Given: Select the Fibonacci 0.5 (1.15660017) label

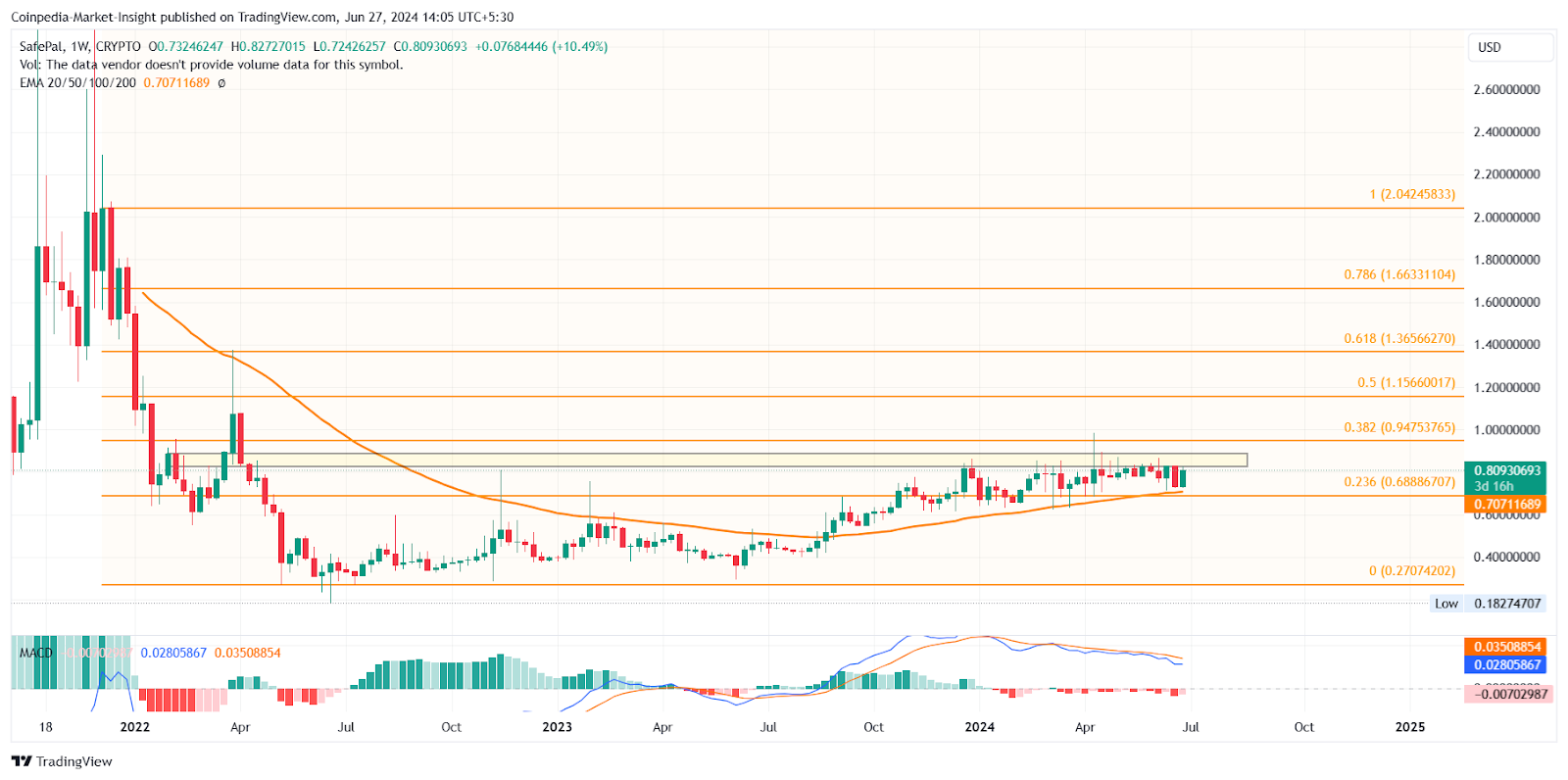Looking at the screenshot, I should click(x=1406, y=382).
